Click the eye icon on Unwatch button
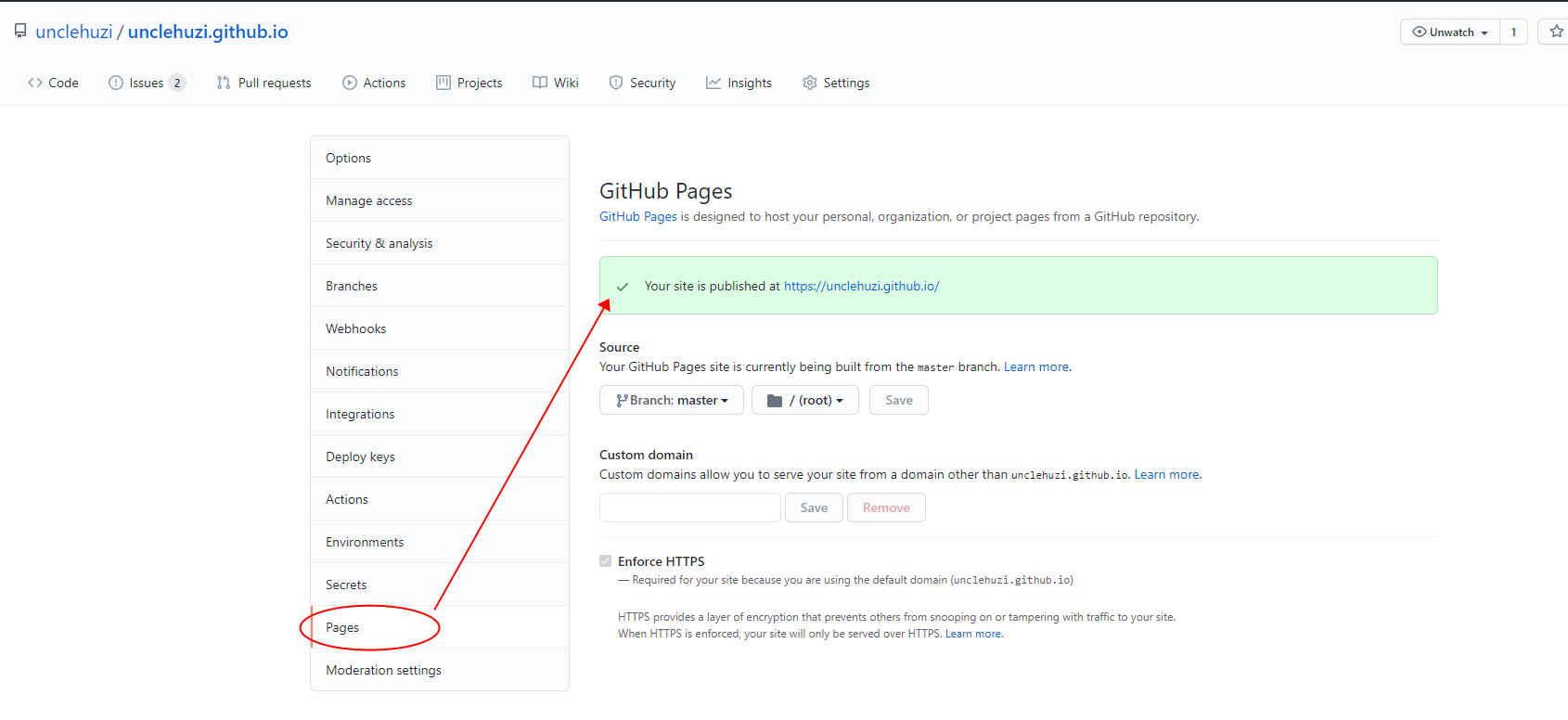This screenshot has height=720, width=1568. 1420,32
